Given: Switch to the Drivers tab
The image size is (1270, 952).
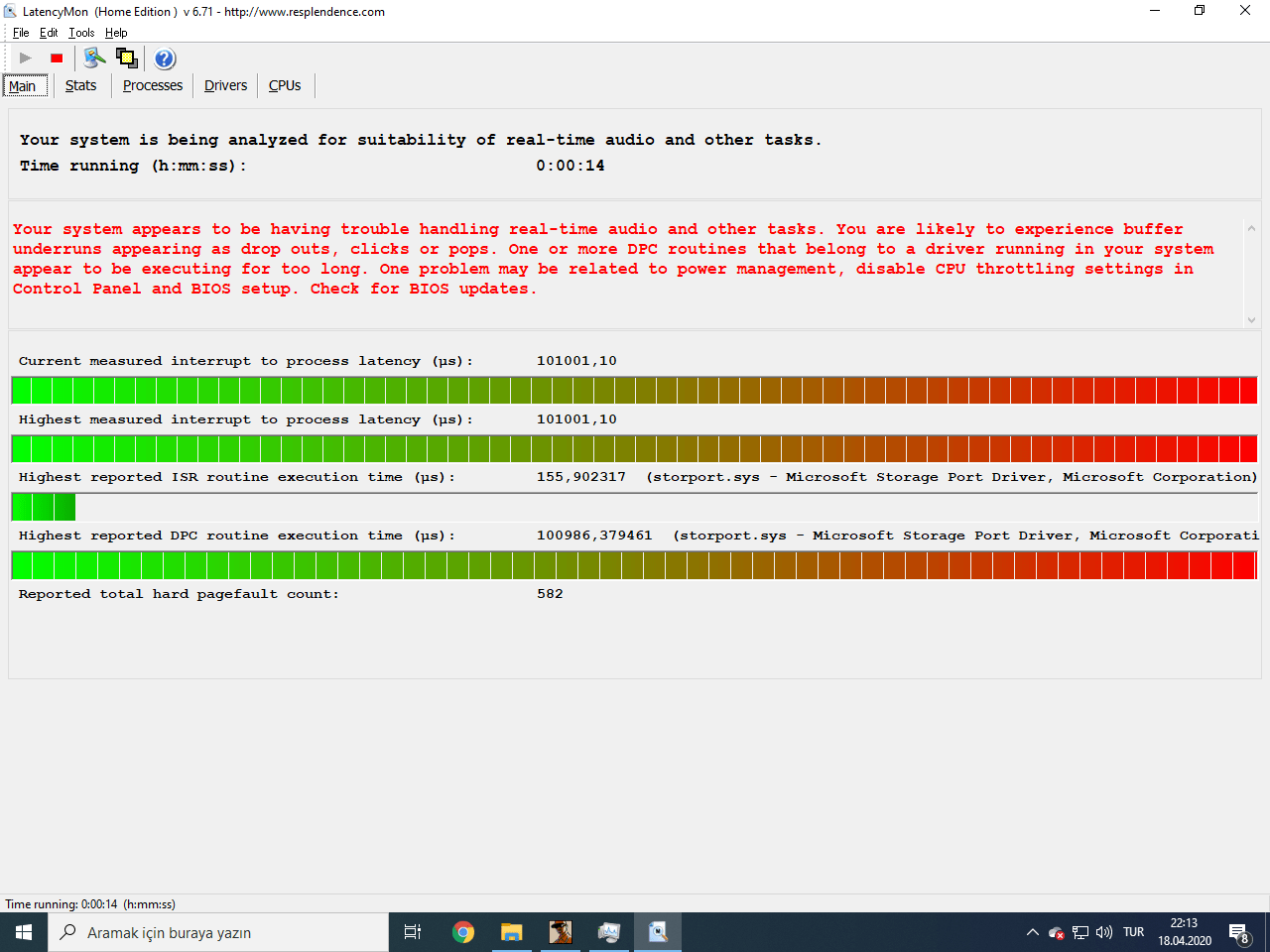Looking at the screenshot, I should click(225, 85).
